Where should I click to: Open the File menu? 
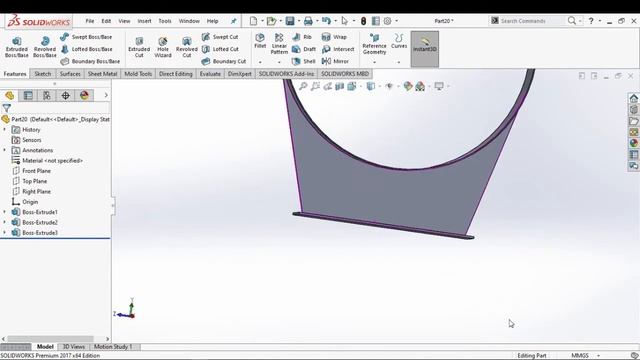[90, 21]
